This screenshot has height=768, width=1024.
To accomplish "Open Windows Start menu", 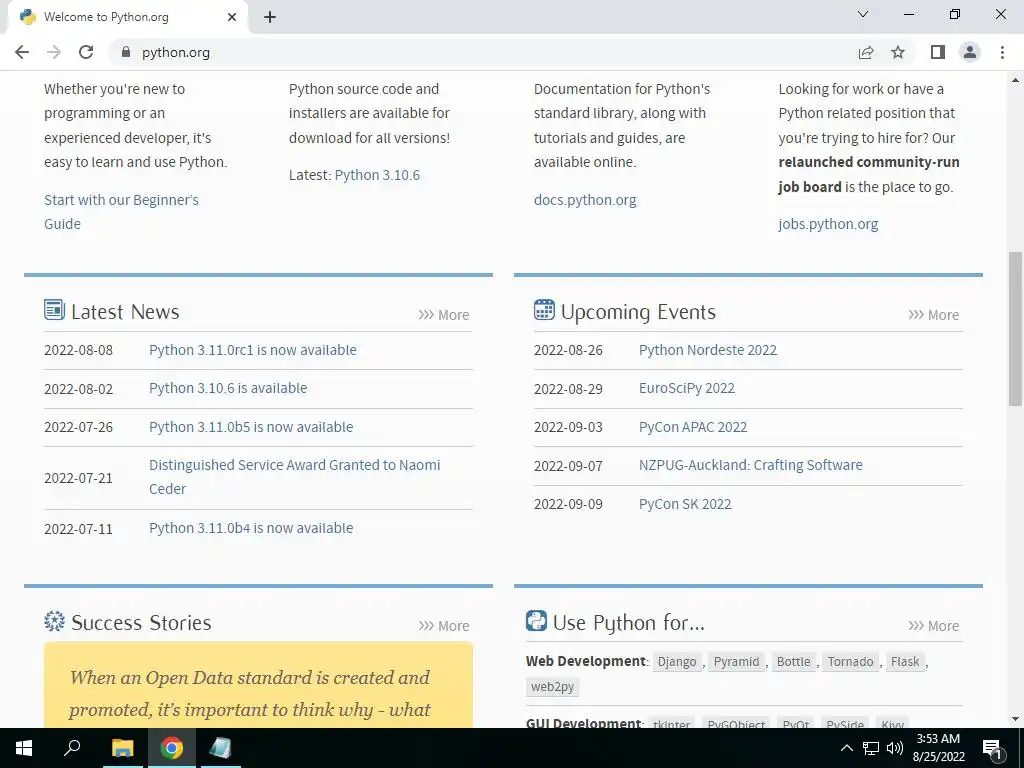I will (x=24, y=748).
